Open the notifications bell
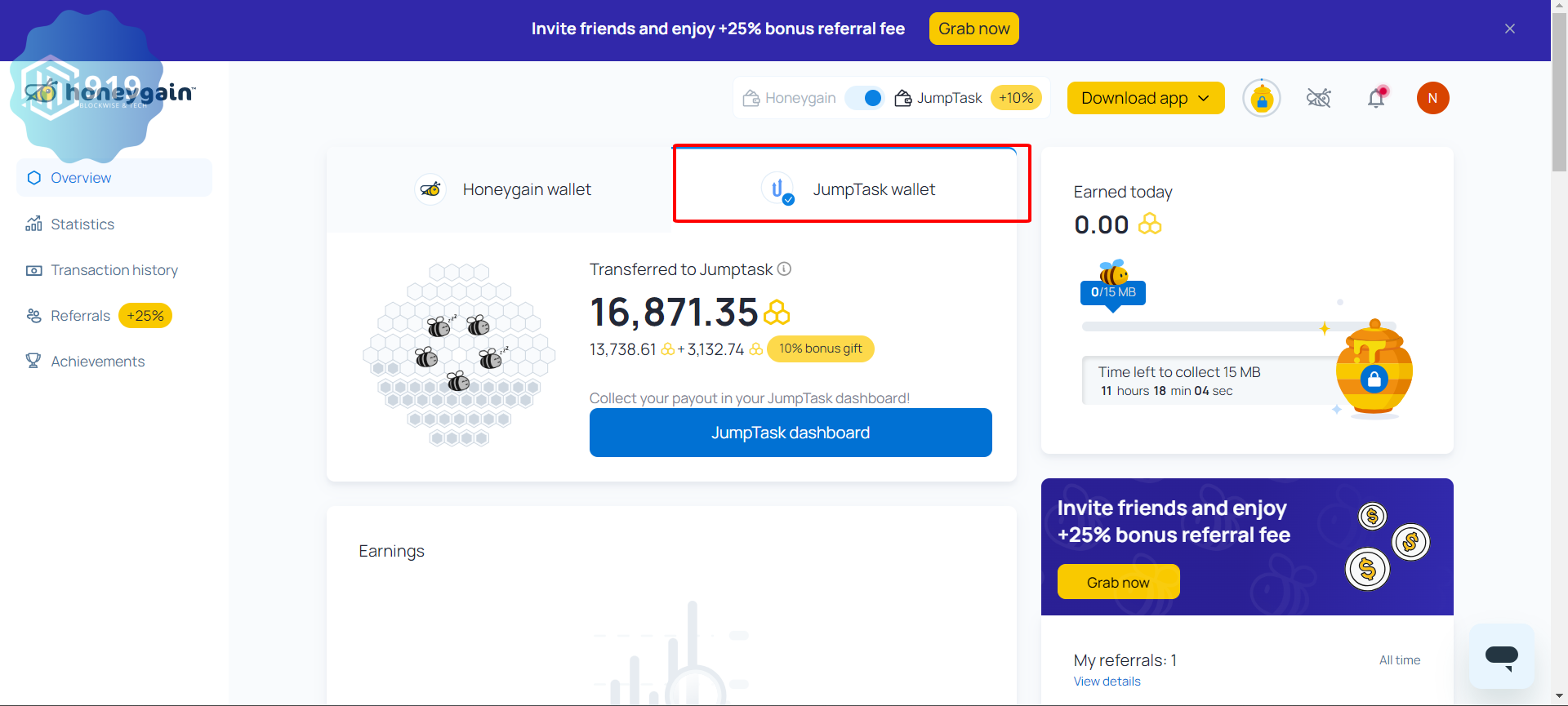The width and height of the screenshot is (1568, 706). coord(1376,98)
